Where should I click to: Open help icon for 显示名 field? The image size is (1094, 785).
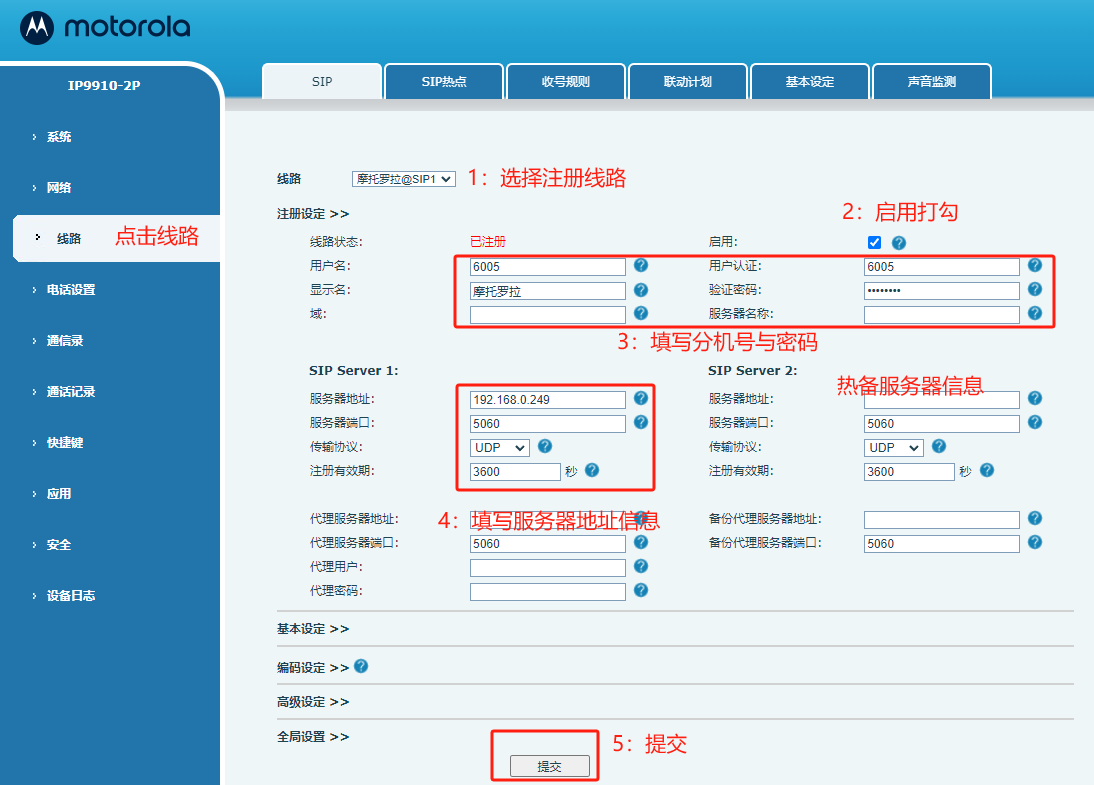click(640, 290)
